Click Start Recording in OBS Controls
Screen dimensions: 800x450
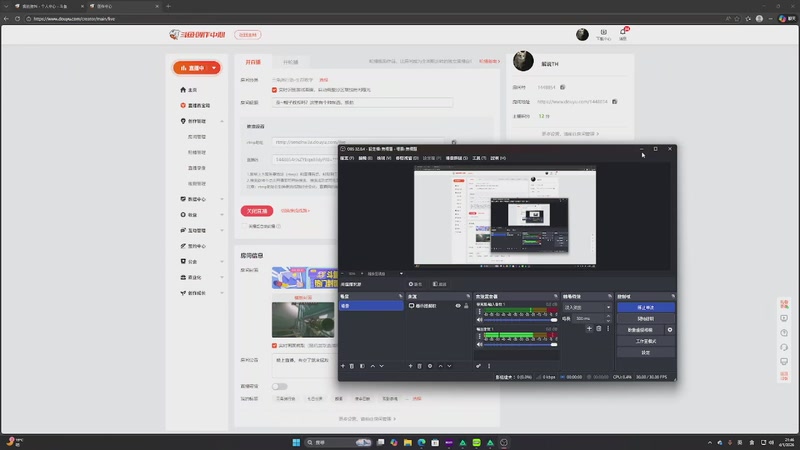(645, 319)
